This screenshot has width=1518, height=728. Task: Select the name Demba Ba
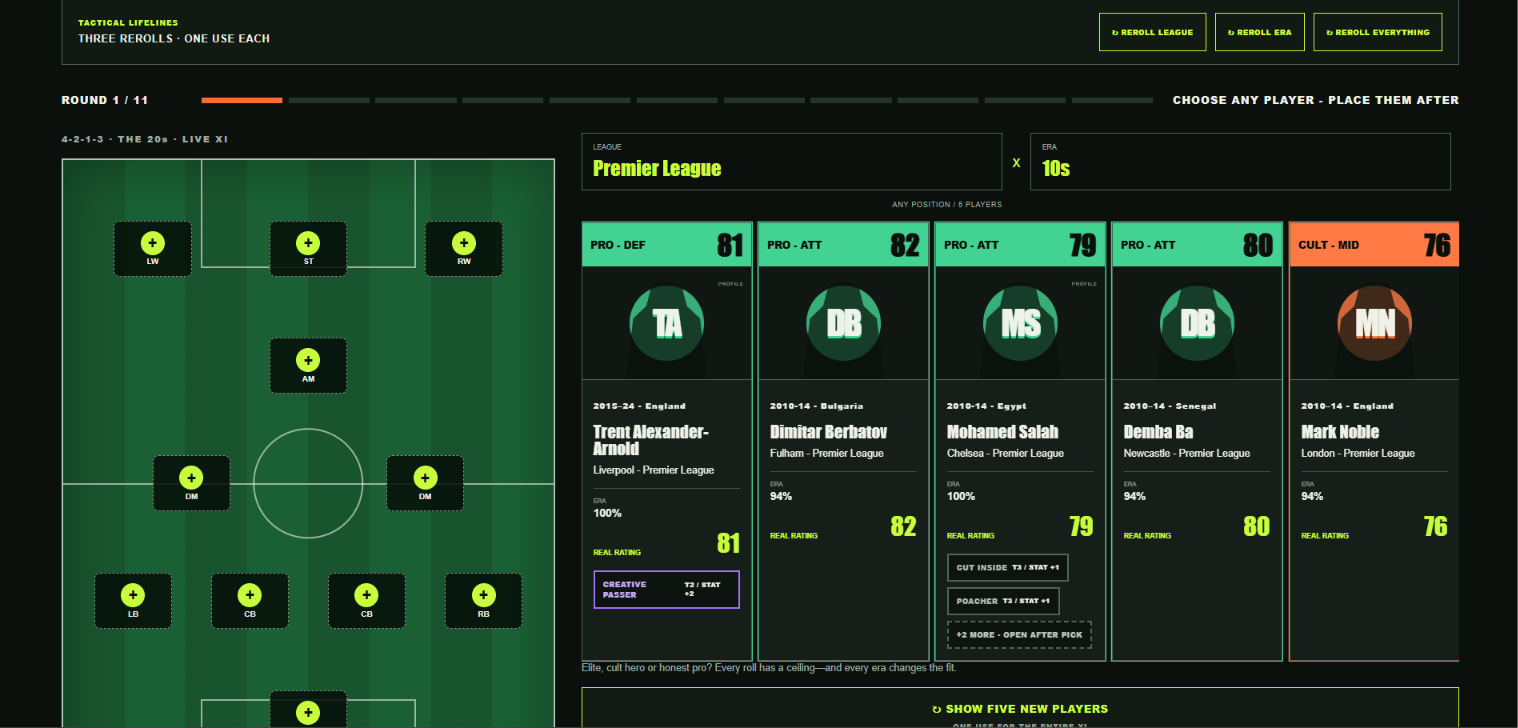click(1158, 432)
